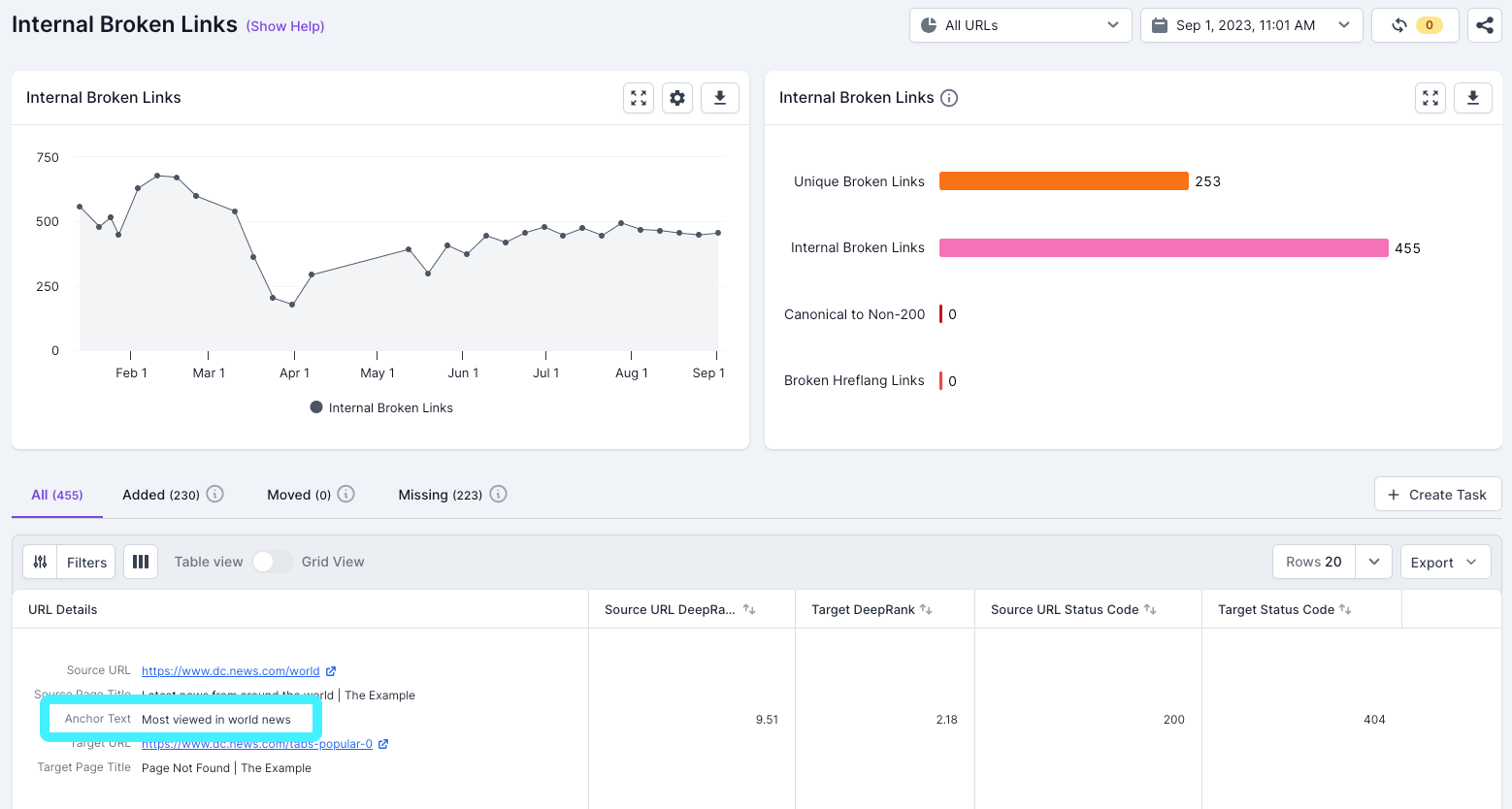Switch to the Missing (223) tab
The image size is (1512, 809).
[440, 495]
